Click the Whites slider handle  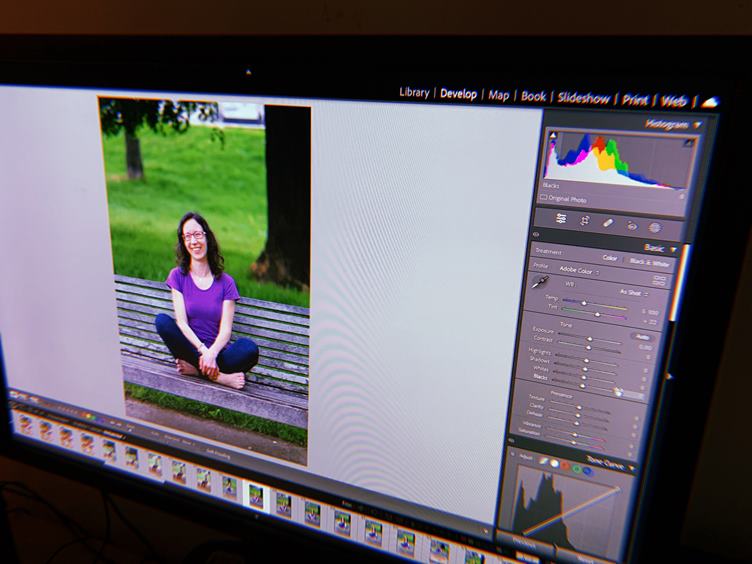pos(584,377)
